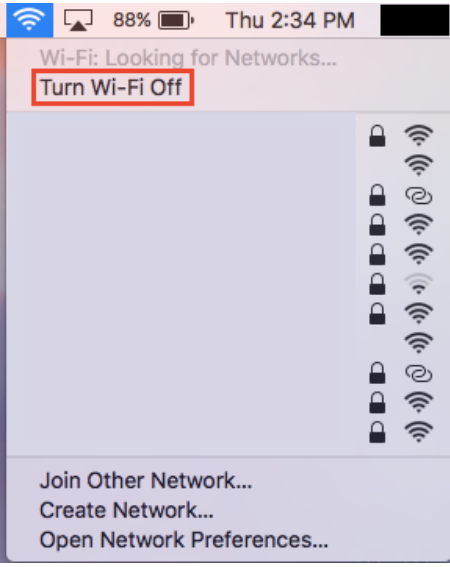Pick the fourth network row in the list
Screen dimensions: 450x567
point(228,225)
